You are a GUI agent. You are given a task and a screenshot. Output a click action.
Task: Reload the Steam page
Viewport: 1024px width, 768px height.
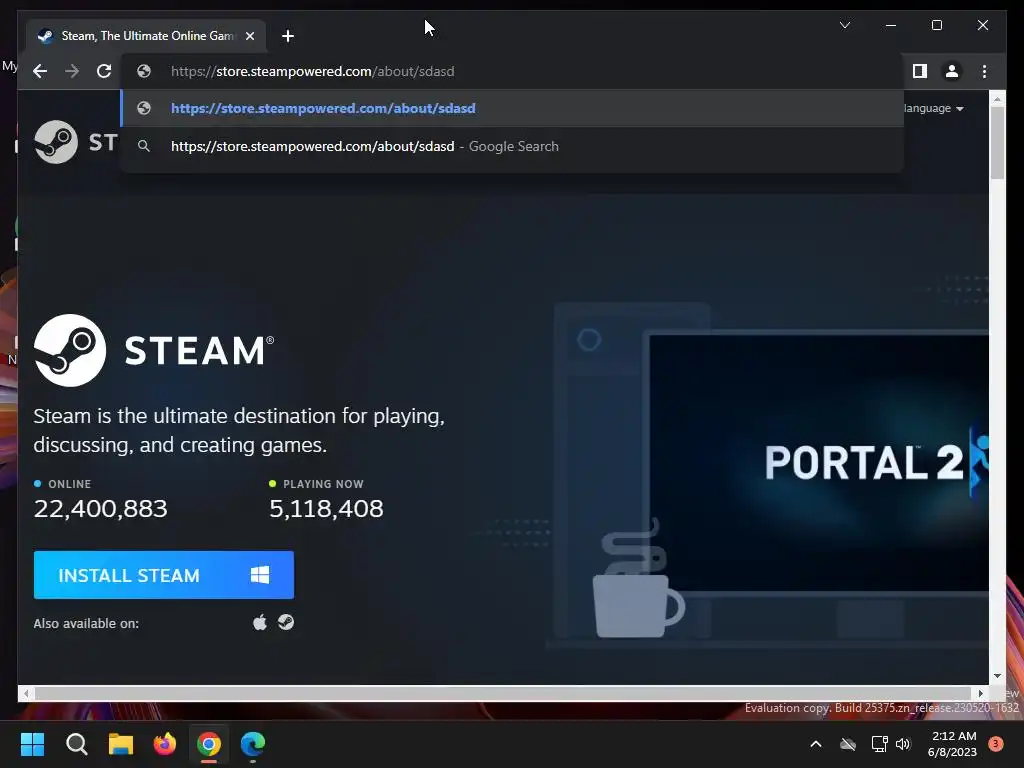click(104, 71)
